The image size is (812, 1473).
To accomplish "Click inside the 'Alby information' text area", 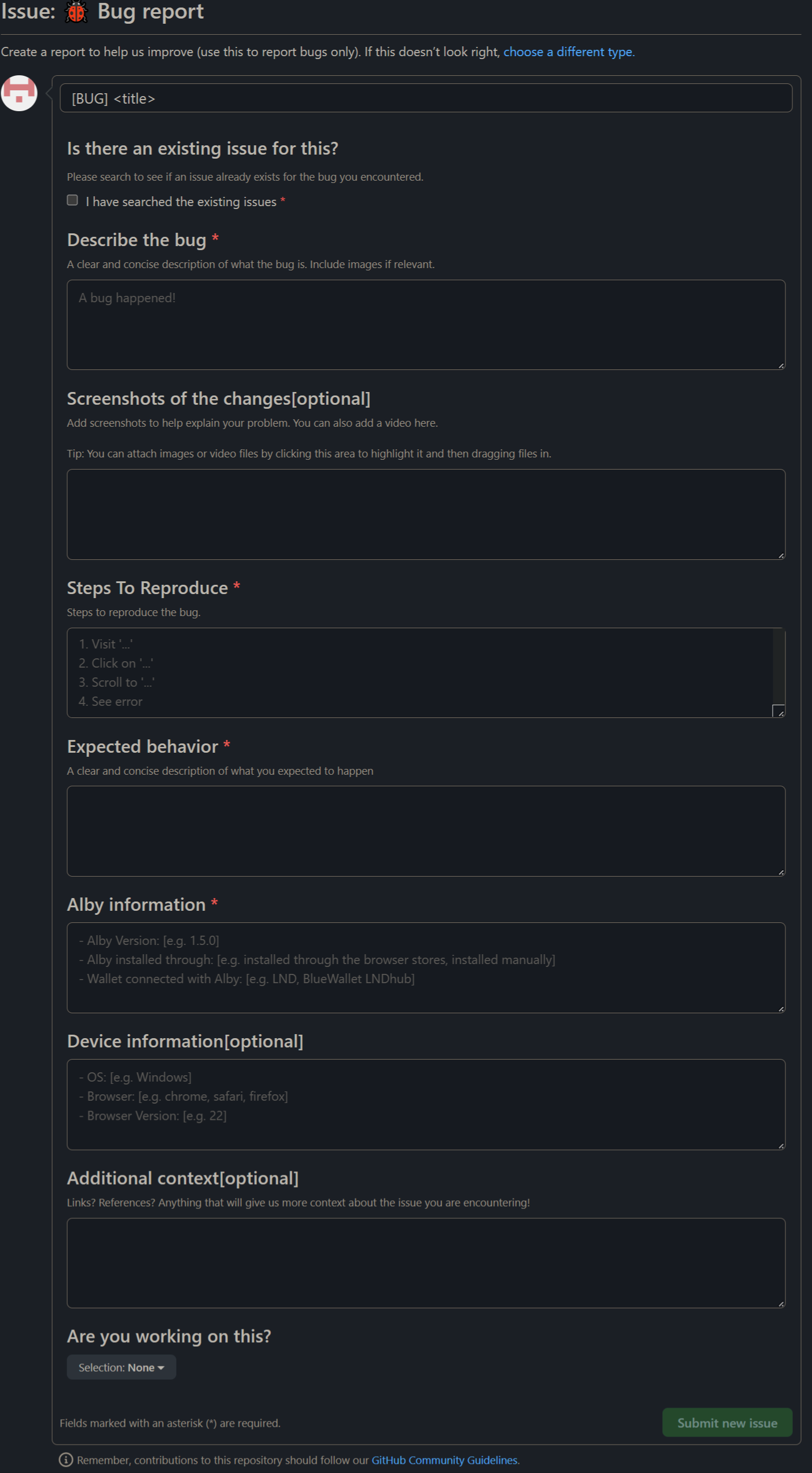I will tap(427, 966).
